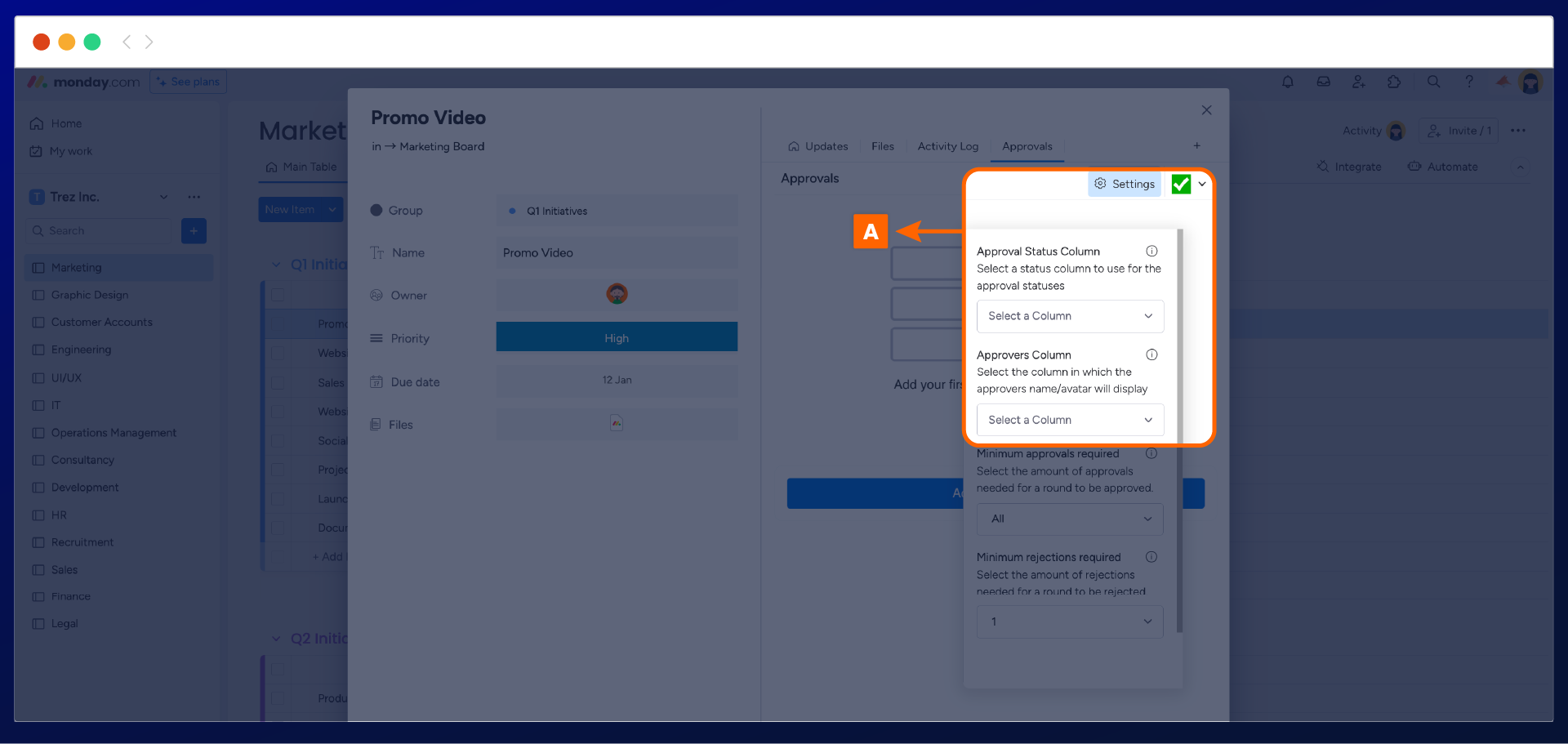Image resolution: width=1568 pixels, height=744 pixels.
Task: Click the invite members icon in top bar
Action: pos(1359,82)
